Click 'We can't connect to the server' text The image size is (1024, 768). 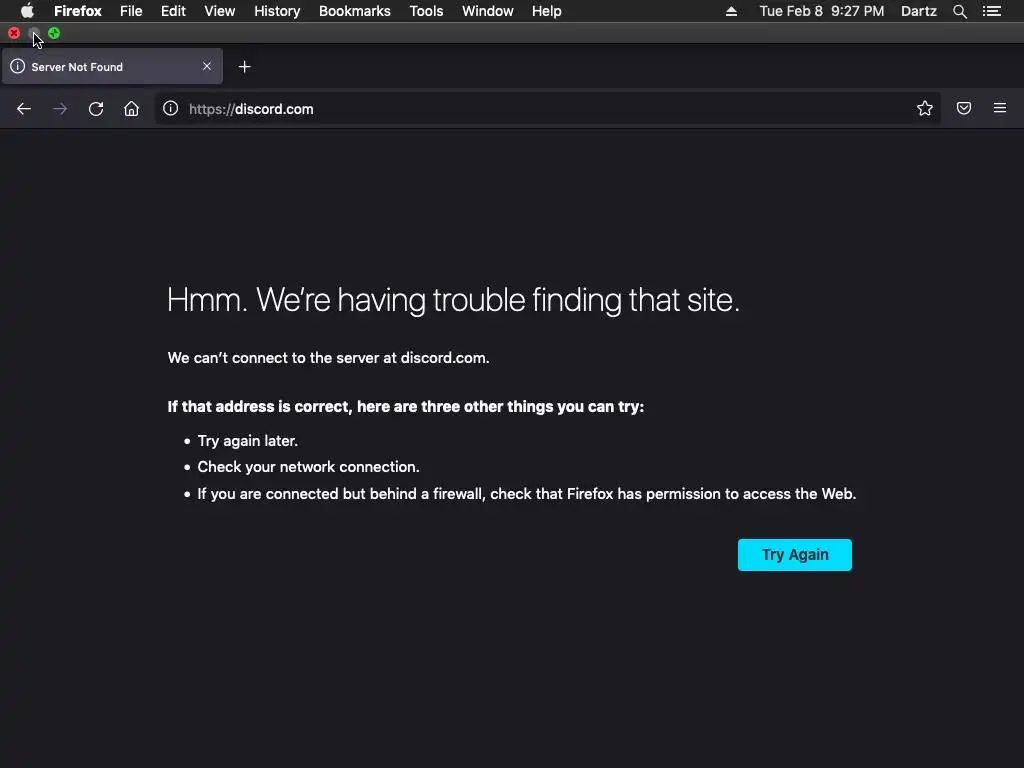pyautogui.click(x=328, y=358)
